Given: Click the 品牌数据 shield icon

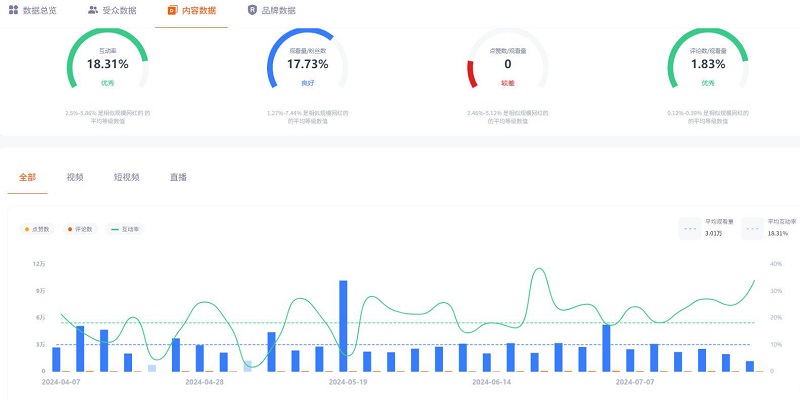Looking at the screenshot, I should tap(251, 10).
